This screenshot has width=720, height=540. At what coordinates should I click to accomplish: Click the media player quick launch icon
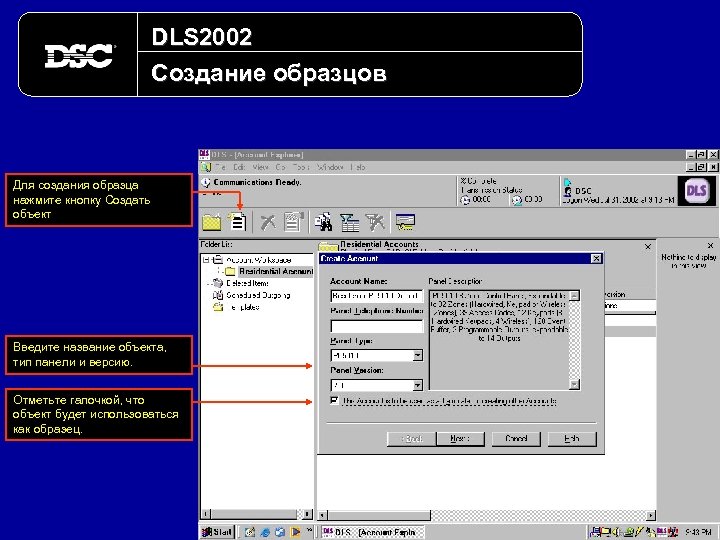click(295, 532)
